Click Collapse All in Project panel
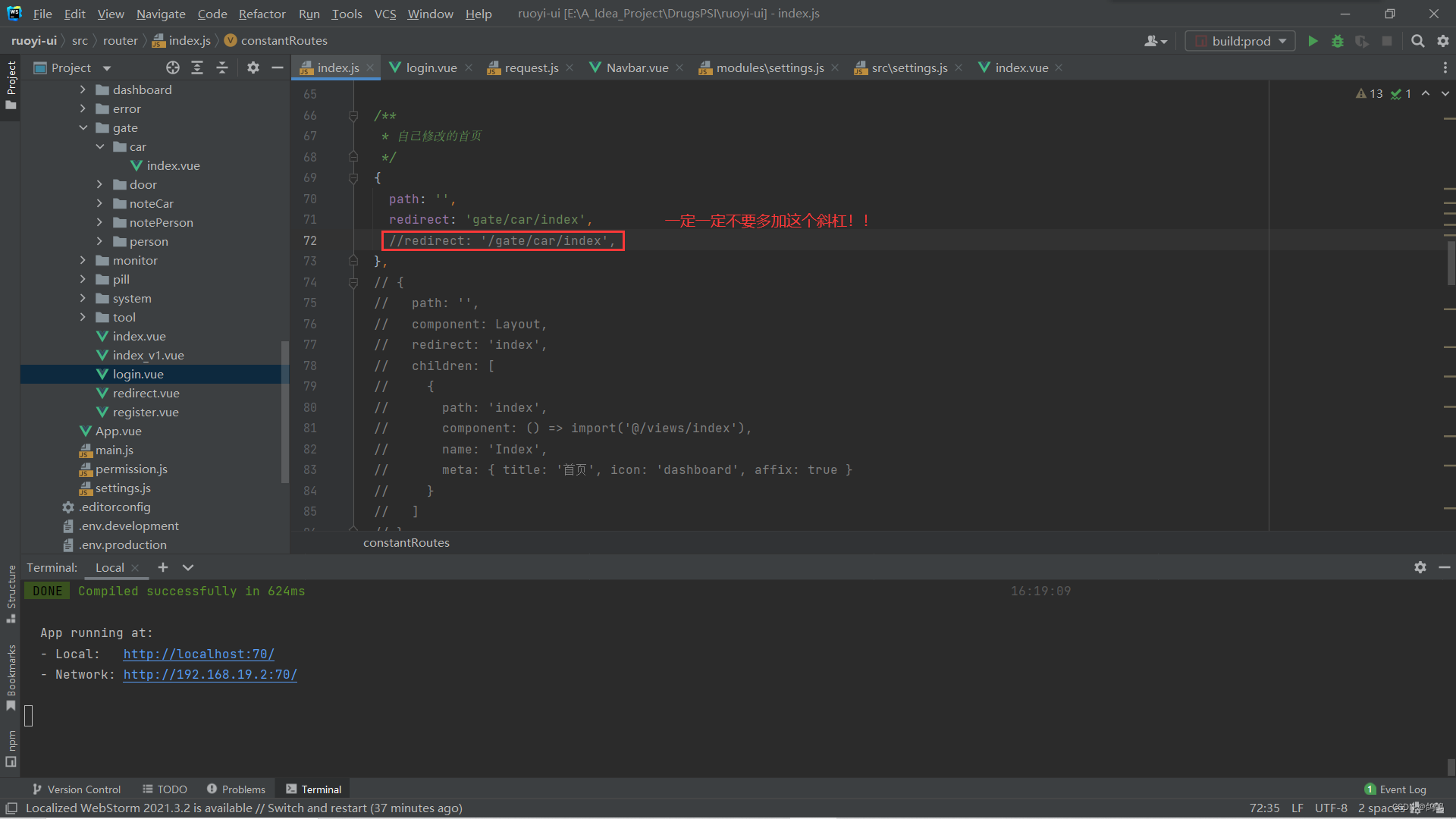Viewport: 1456px width, 819px height. click(x=222, y=67)
